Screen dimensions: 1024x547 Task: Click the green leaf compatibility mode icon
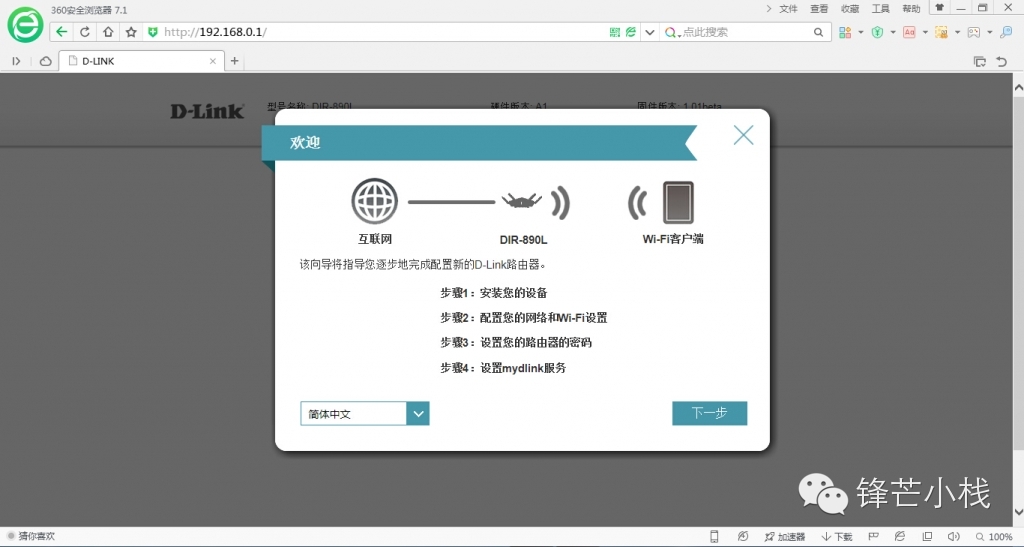tap(630, 32)
